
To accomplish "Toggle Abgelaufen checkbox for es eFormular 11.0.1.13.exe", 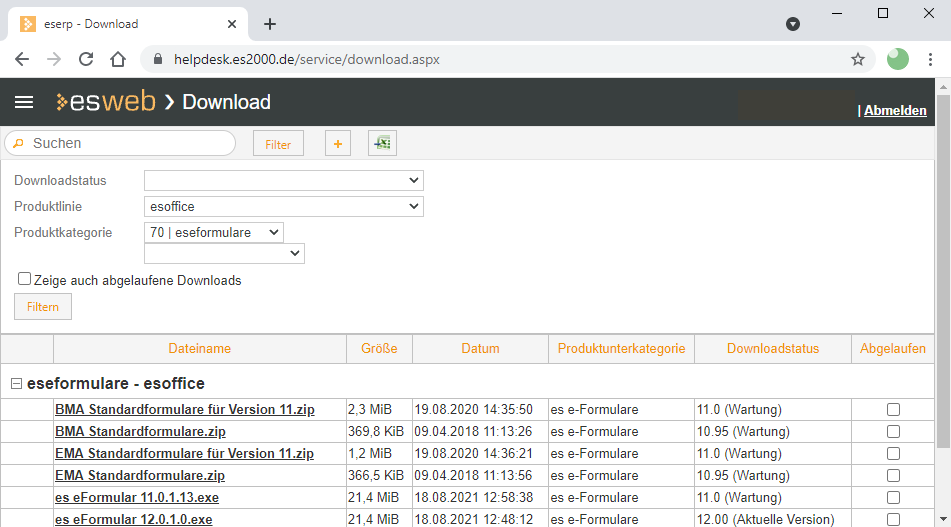I will click(x=893, y=498).
